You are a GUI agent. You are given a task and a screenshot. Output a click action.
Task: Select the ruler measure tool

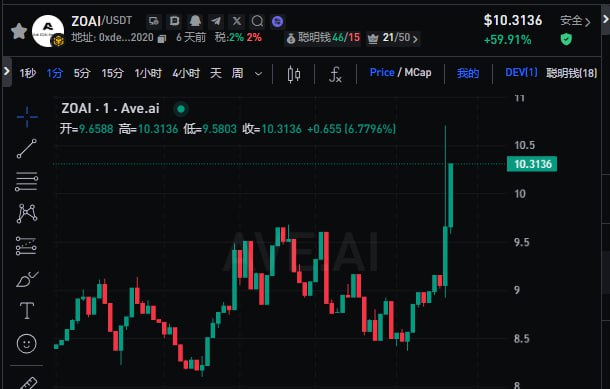[28, 383]
